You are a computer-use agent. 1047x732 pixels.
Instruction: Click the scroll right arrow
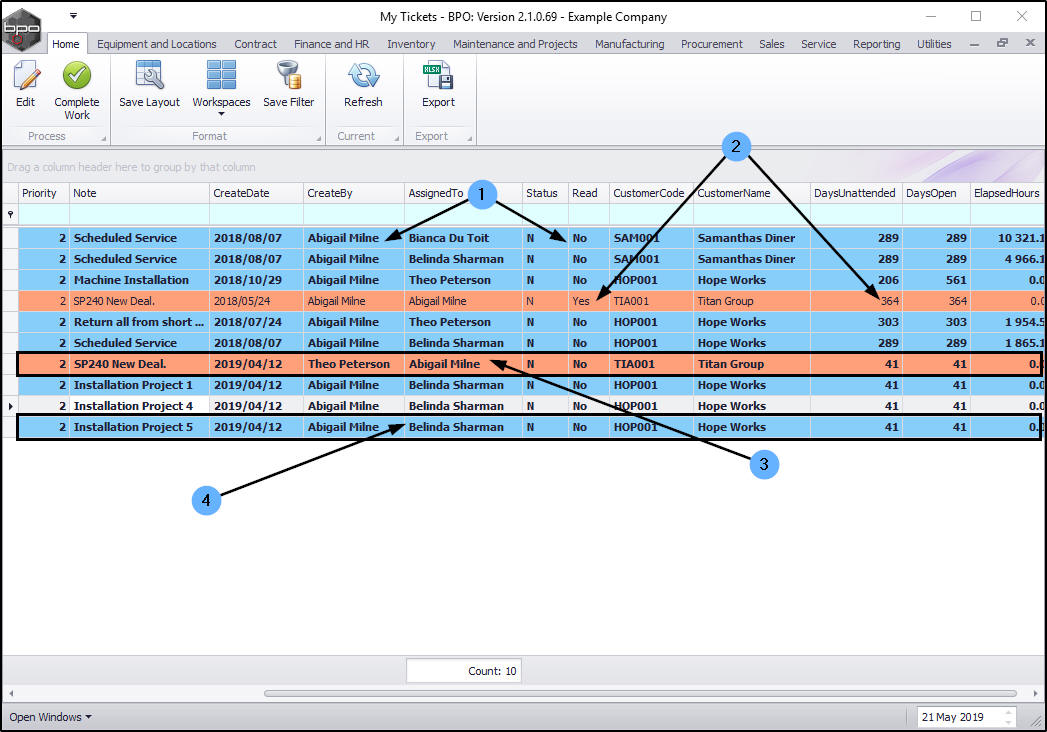click(x=1036, y=693)
